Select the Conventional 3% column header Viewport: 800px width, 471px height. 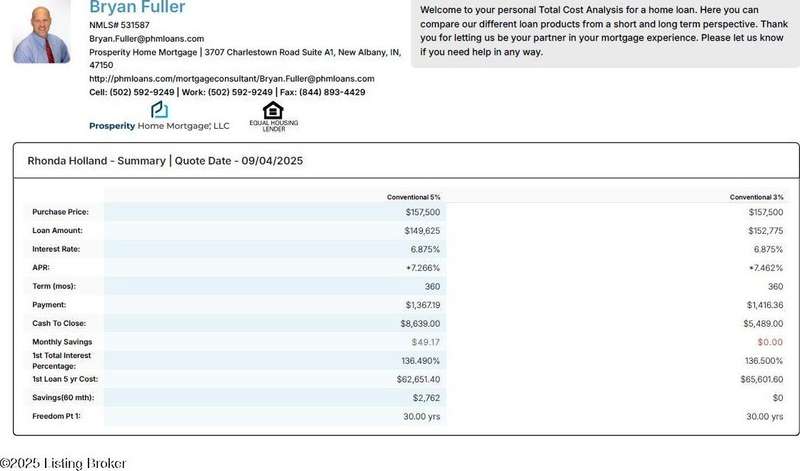tap(758, 197)
